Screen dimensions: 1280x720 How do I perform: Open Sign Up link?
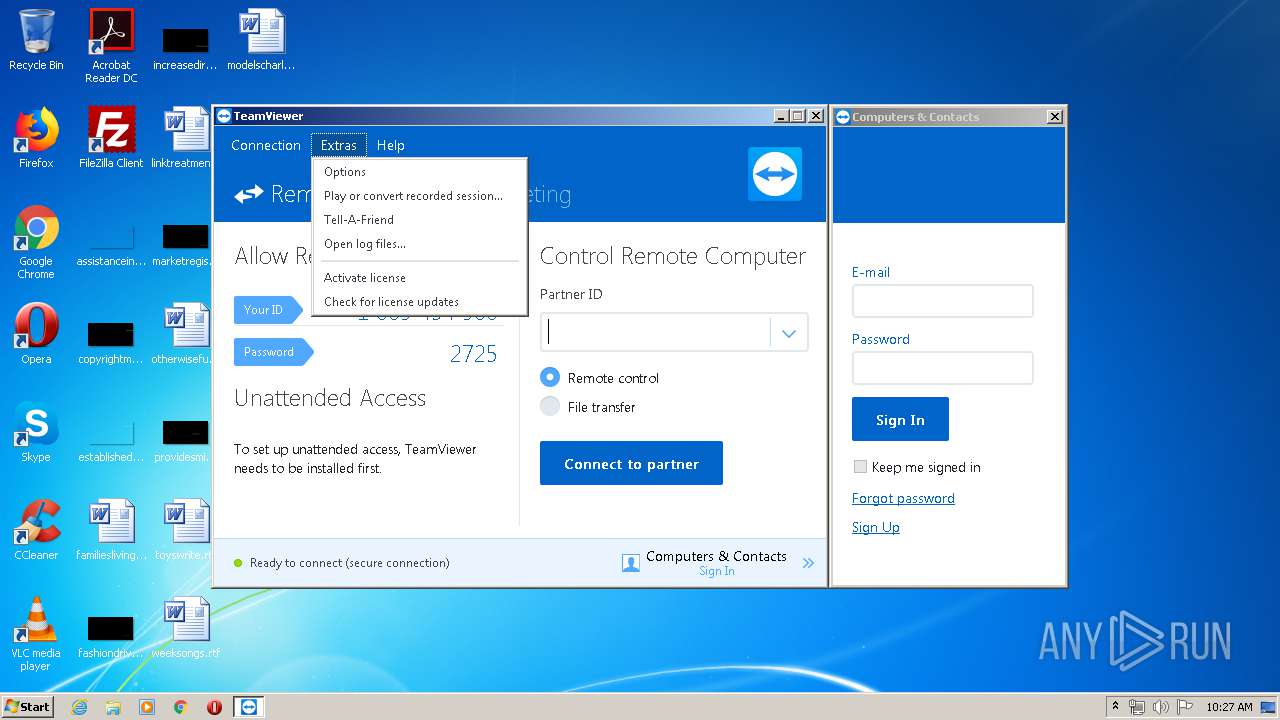(x=875, y=527)
